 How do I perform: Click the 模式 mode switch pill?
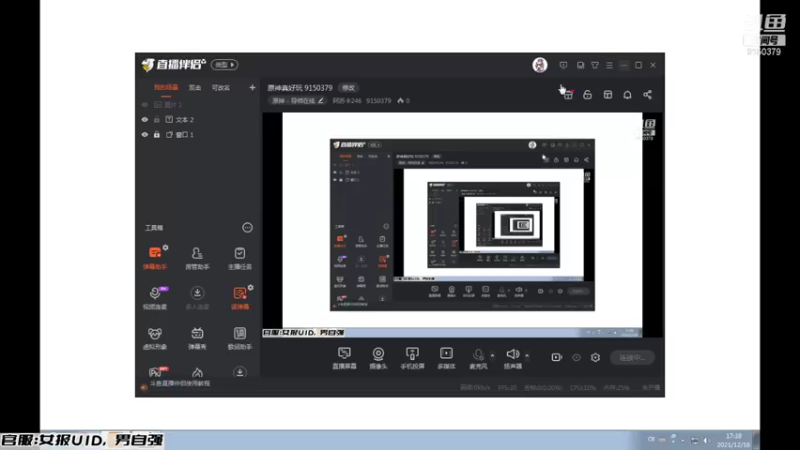pyautogui.click(x=224, y=65)
